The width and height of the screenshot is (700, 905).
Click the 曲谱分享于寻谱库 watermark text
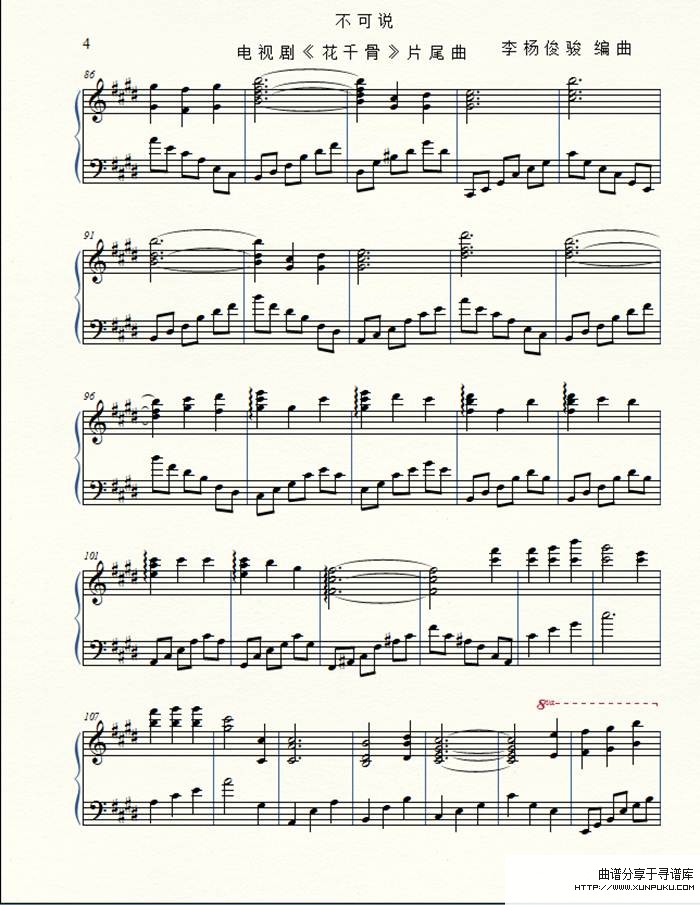646,874
